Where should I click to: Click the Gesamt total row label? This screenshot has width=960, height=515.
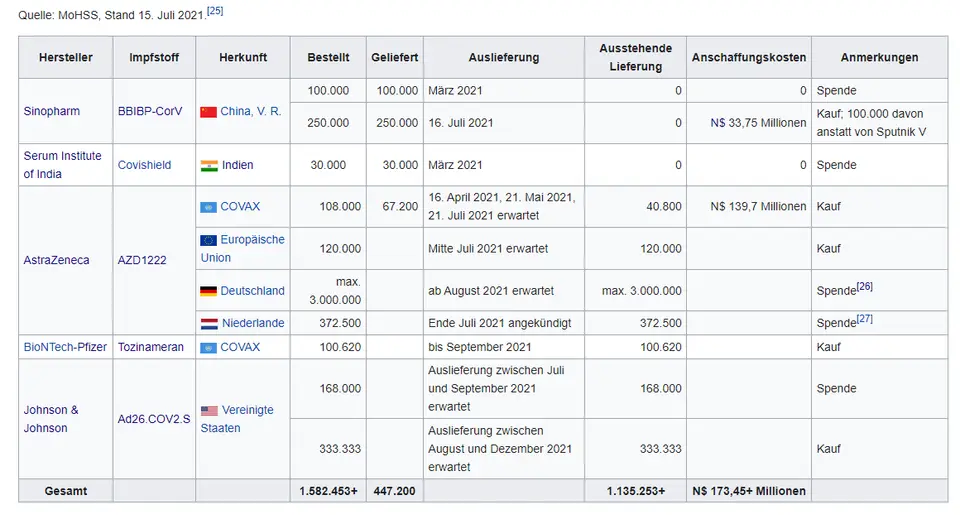[x=66, y=491]
